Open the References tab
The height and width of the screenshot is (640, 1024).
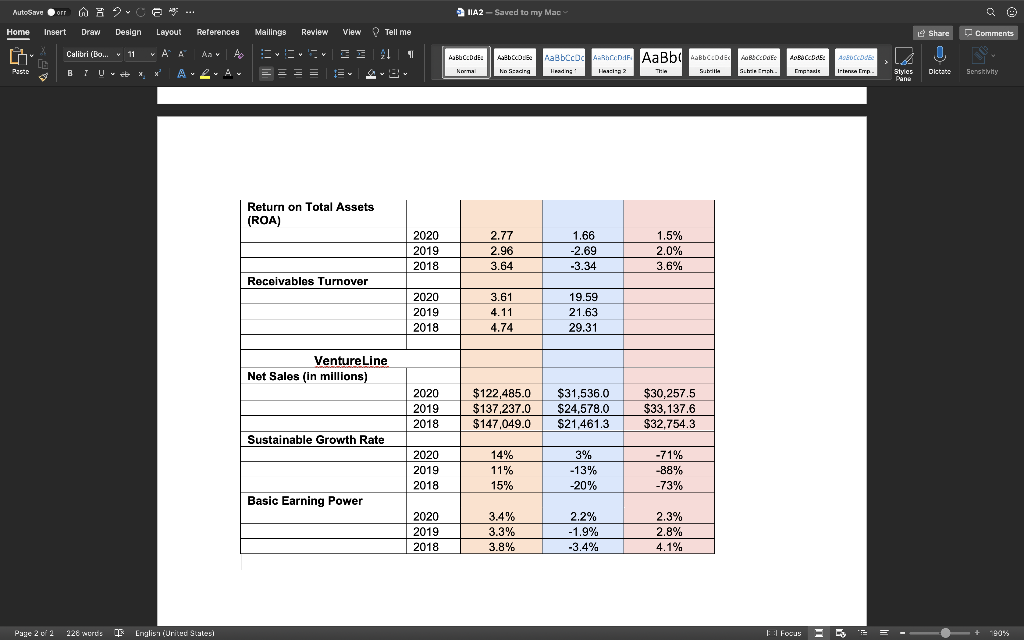(217, 32)
